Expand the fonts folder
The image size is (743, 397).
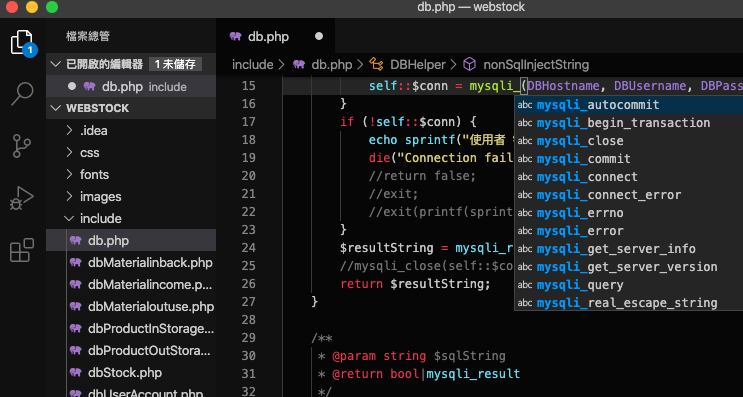(x=70, y=174)
